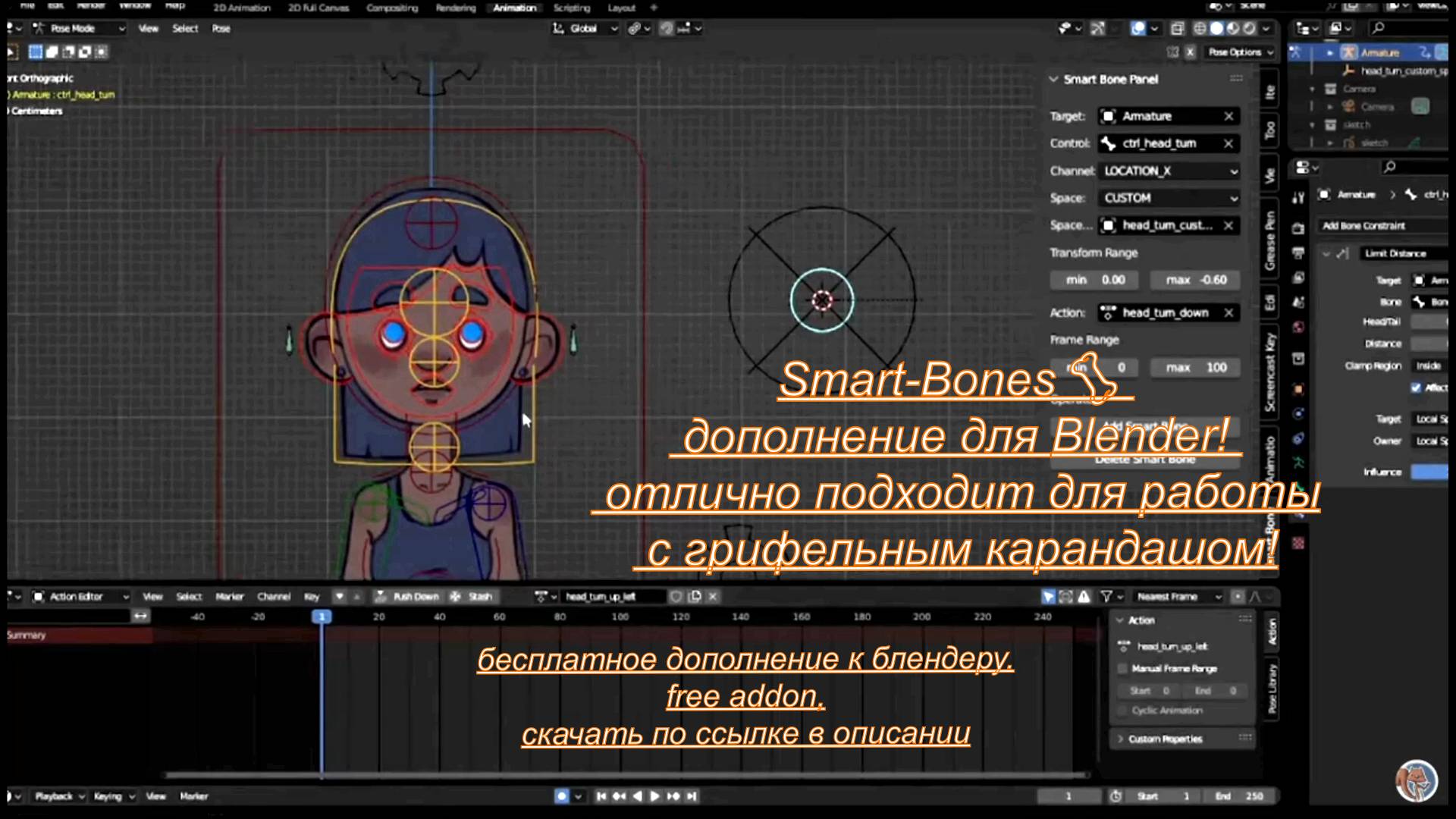Switch to the 2D Animation workspace tab
The width and height of the screenshot is (1456, 819).
point(241,8)
